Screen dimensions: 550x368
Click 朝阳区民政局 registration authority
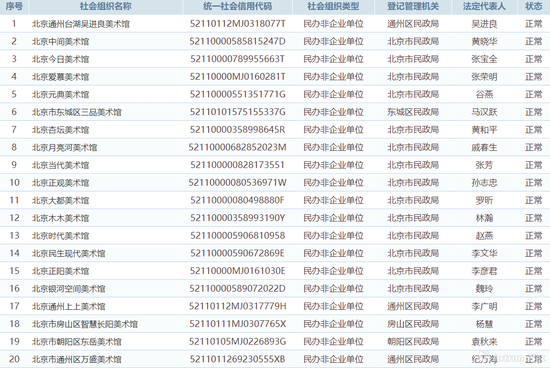click(x=413, y=341)
